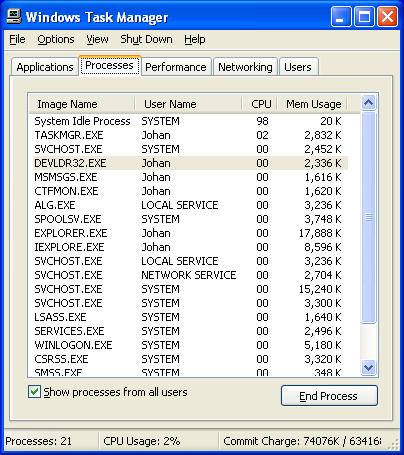Select the EXPLORER.EXE process

(x=190, y=233)
